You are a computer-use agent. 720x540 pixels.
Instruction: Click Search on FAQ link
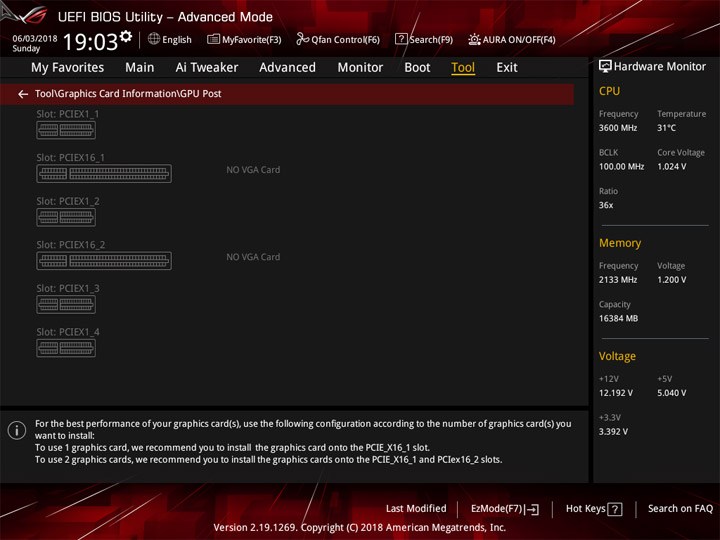[680, 509]
